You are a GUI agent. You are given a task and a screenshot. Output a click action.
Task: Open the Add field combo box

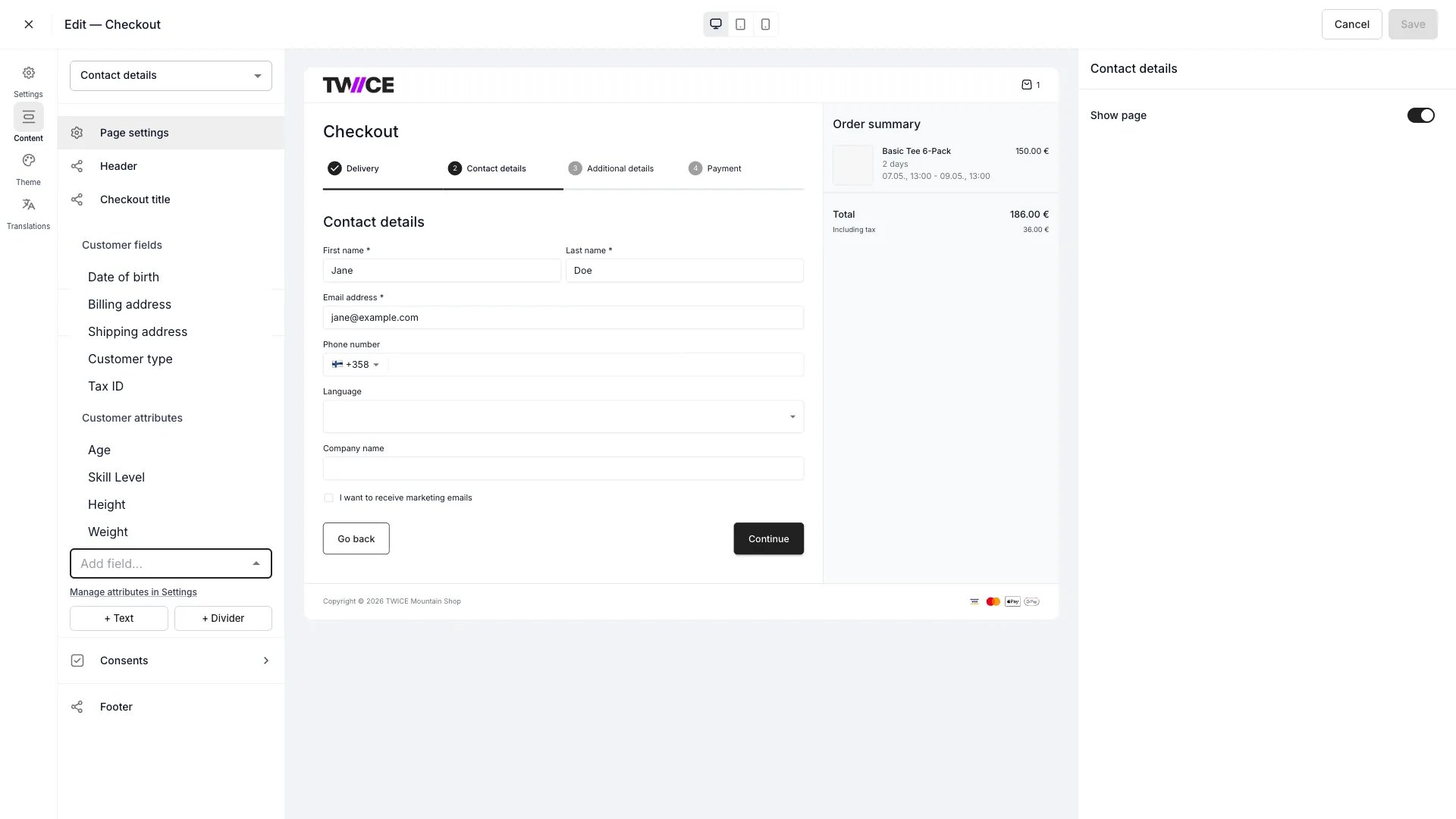171,563
